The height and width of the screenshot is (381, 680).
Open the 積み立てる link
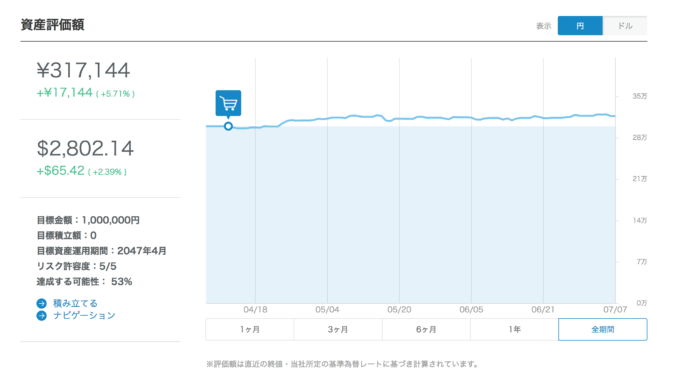75,303
